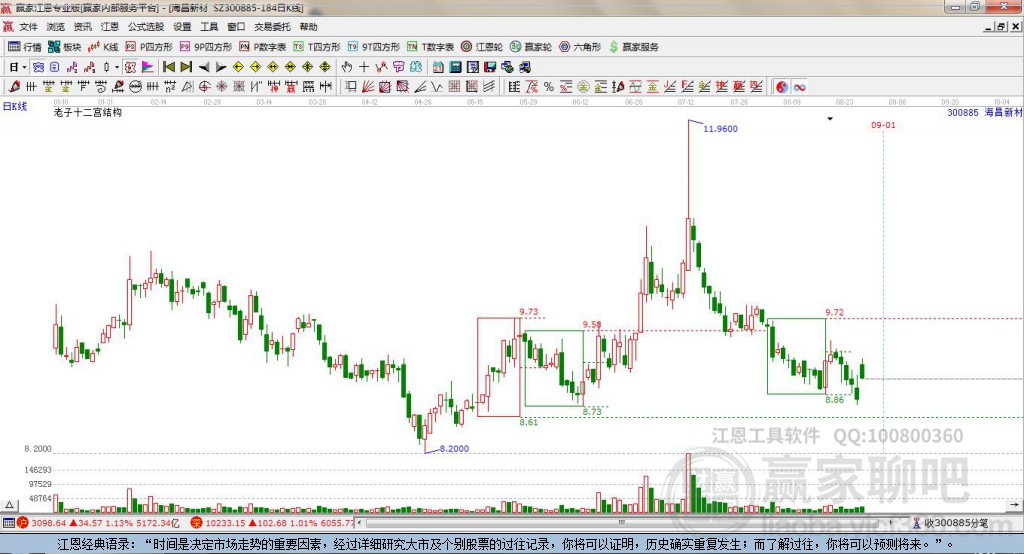Image resolution: width=1024 pixels, height=554 pixels.
Task: Open the 赢家轮 wheel tool
Action: point(530,47)
